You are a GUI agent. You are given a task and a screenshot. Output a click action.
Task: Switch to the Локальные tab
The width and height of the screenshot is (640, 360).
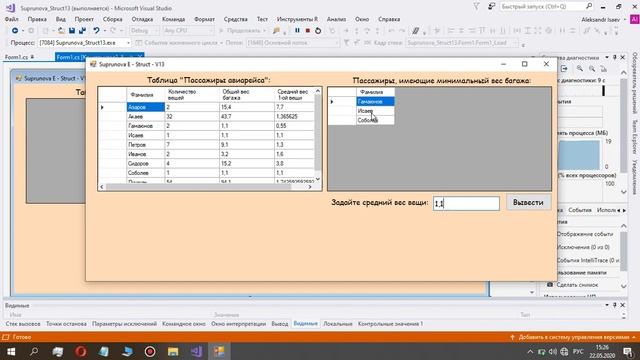coord(338,324)
